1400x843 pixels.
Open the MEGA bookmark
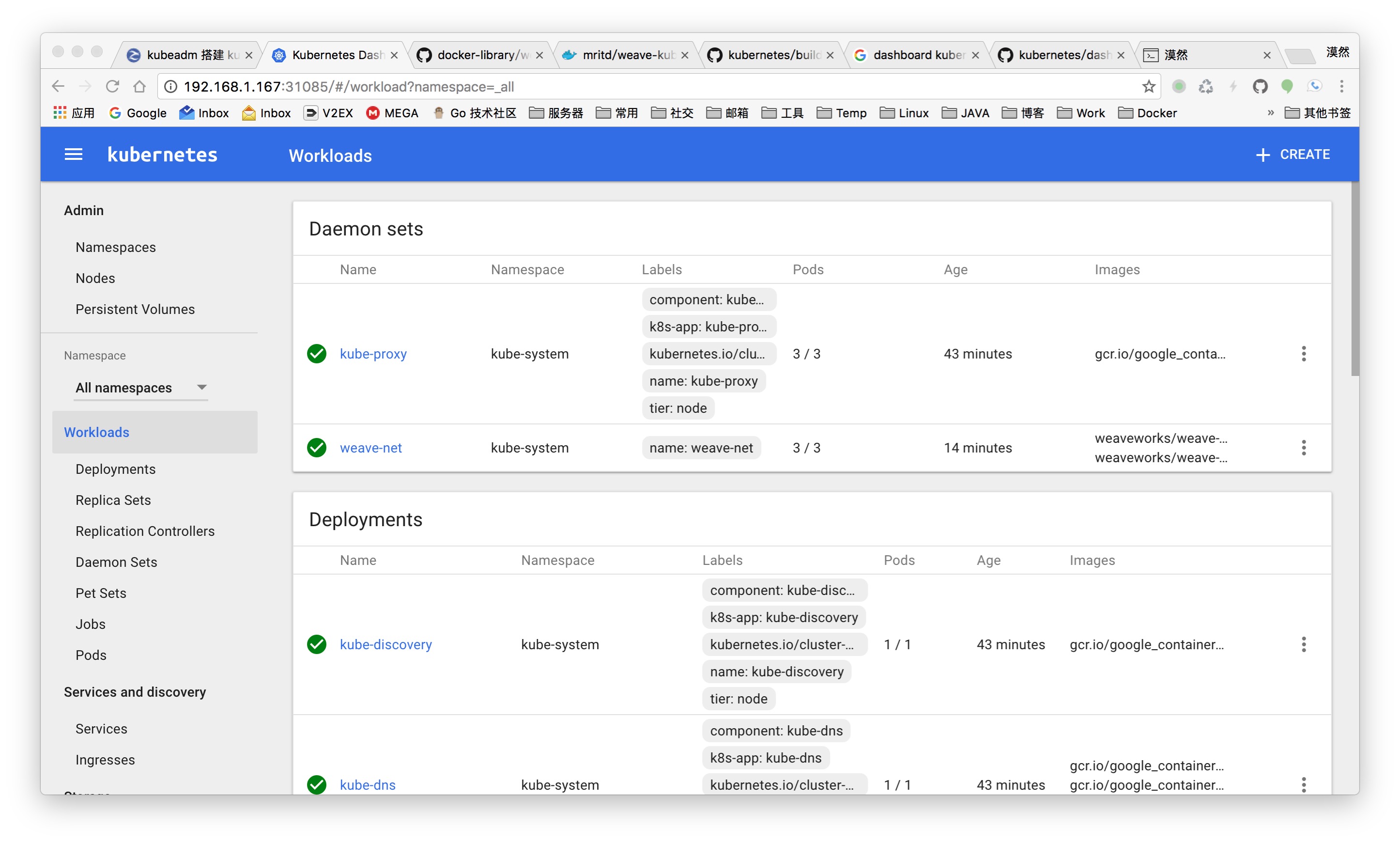pyautogui.click(x=392, y=113)
